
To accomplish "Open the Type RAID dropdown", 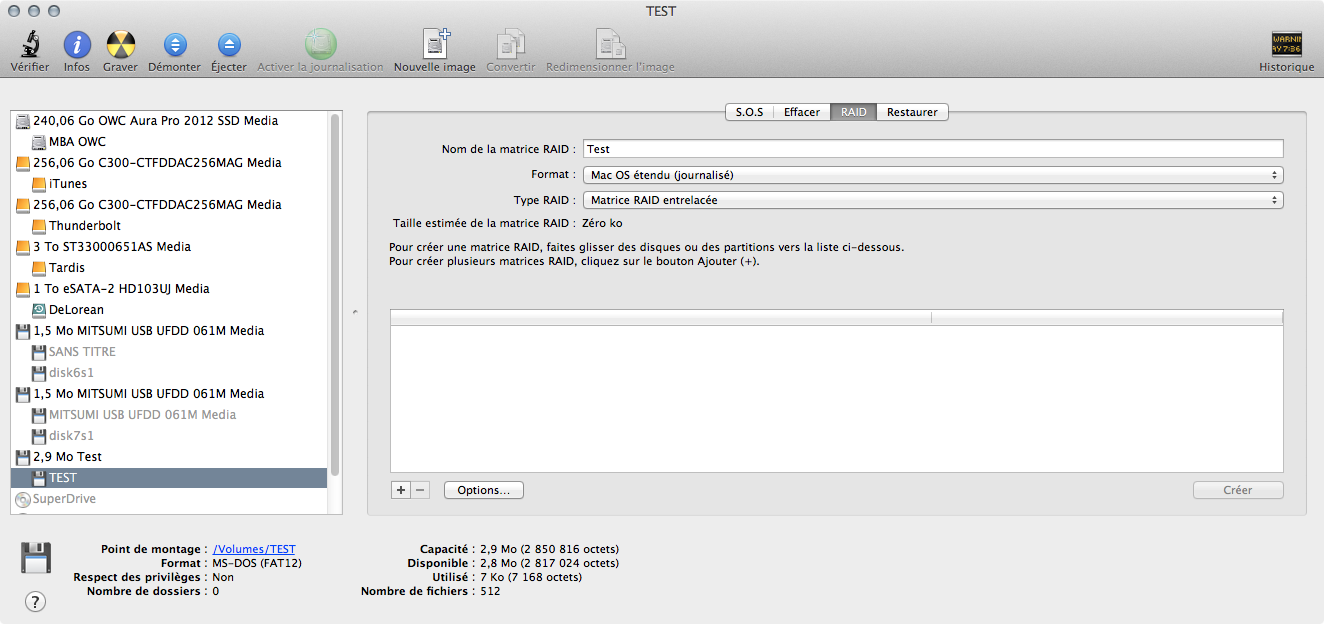I will pos(933,200).
